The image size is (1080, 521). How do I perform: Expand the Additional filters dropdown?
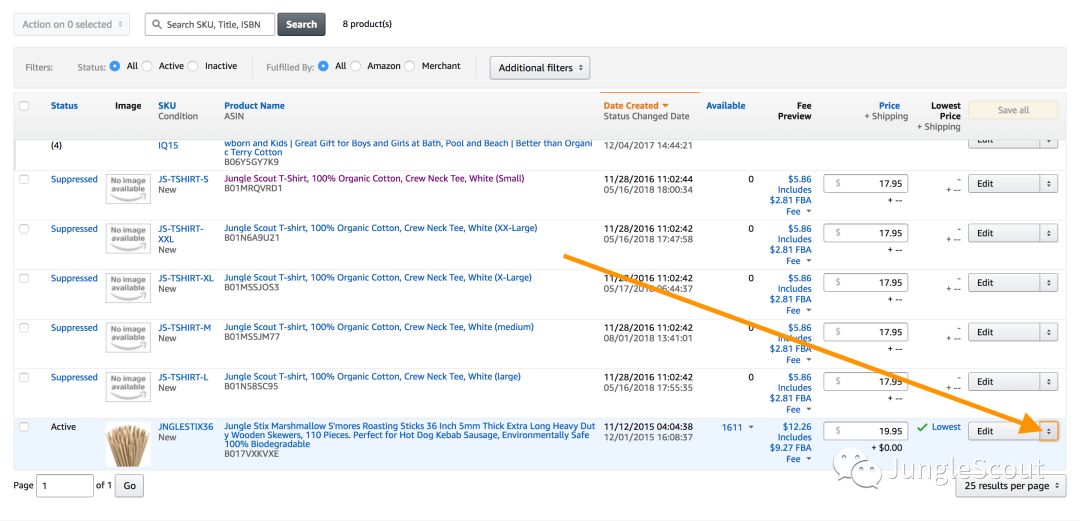pos(539,68)
